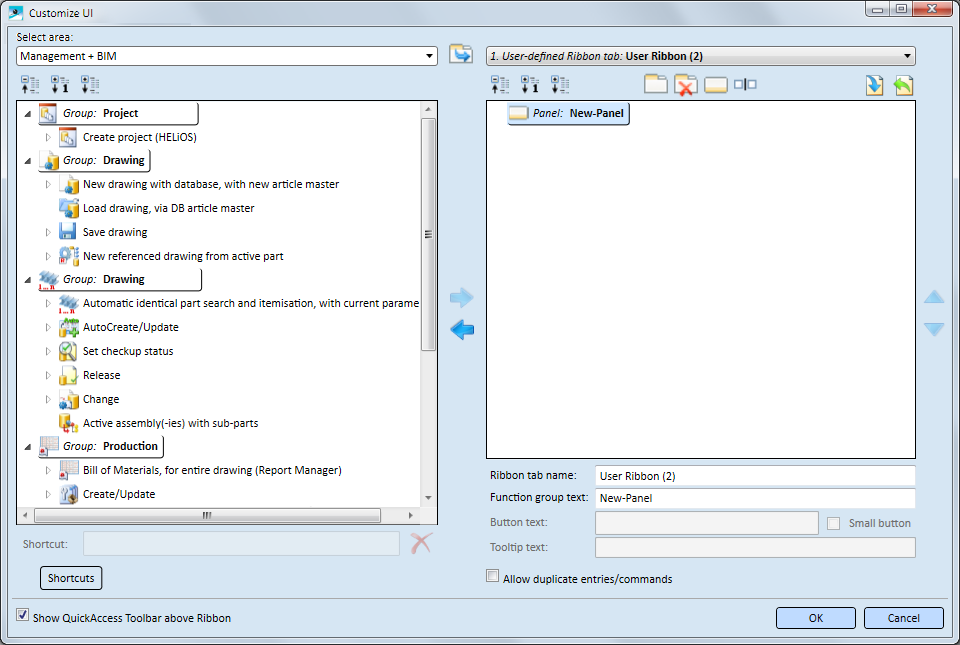This screenshot has width=960, height=645.
Task: Click the new panel icon in the toolbar
Action: point(716,84)
